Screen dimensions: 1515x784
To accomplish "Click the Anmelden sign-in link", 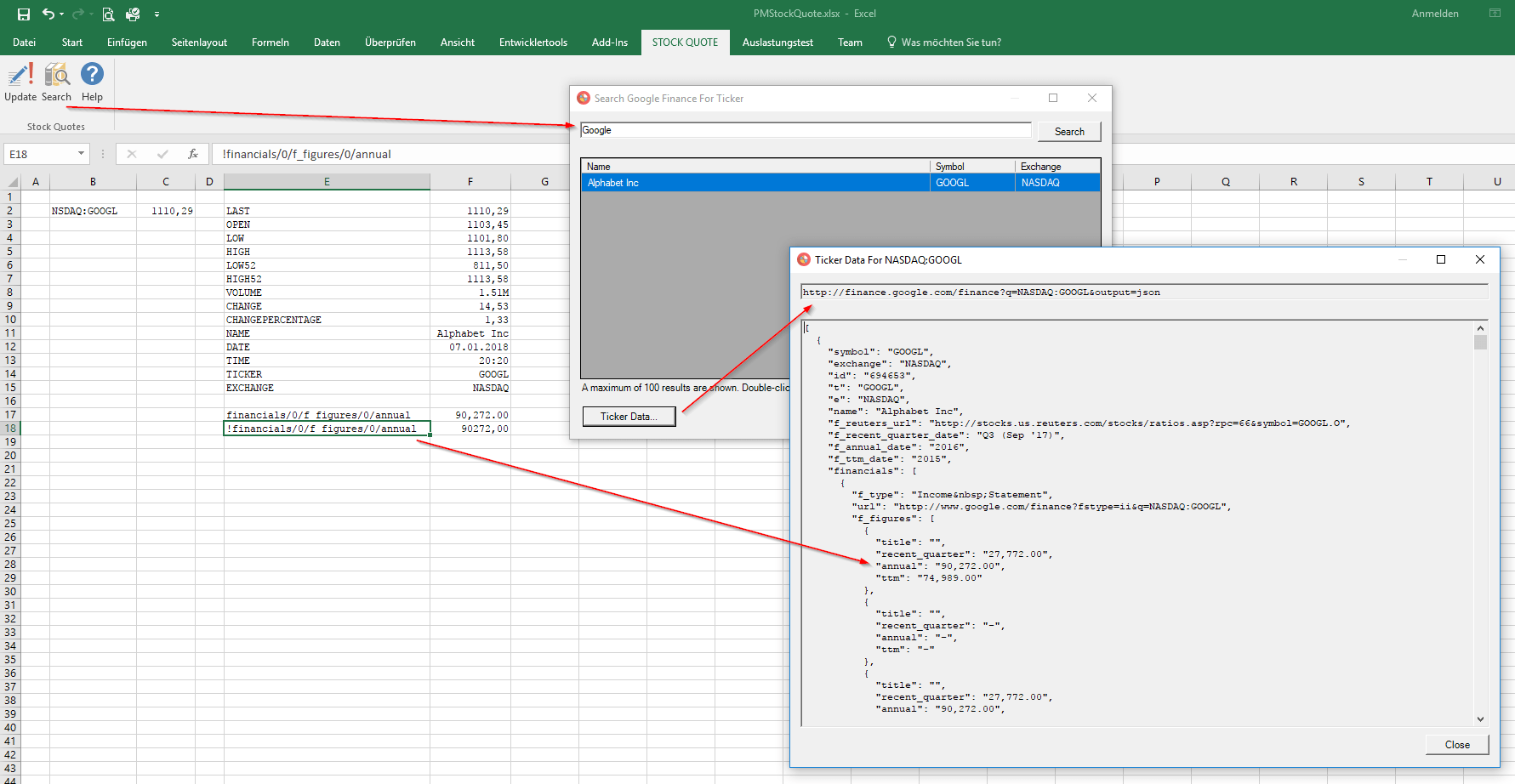I will 1436,13.
